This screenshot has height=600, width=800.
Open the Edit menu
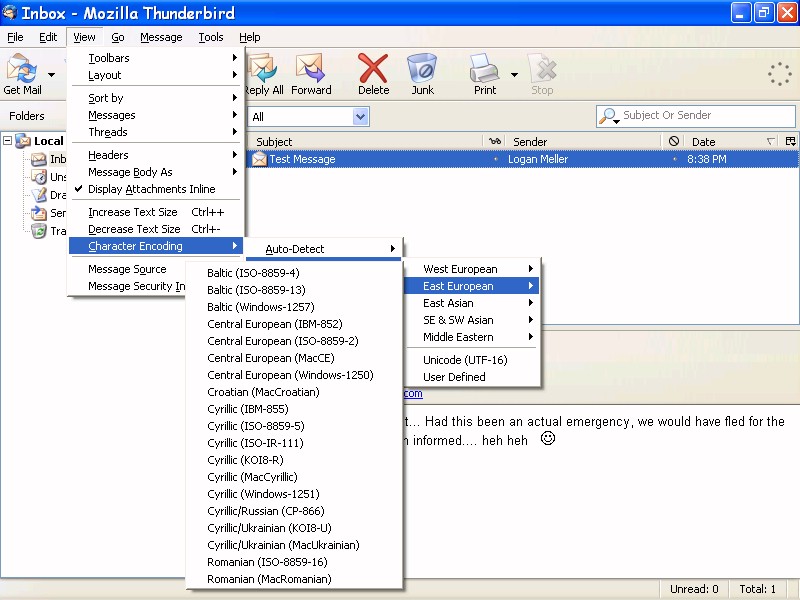(x=48, y=37)
